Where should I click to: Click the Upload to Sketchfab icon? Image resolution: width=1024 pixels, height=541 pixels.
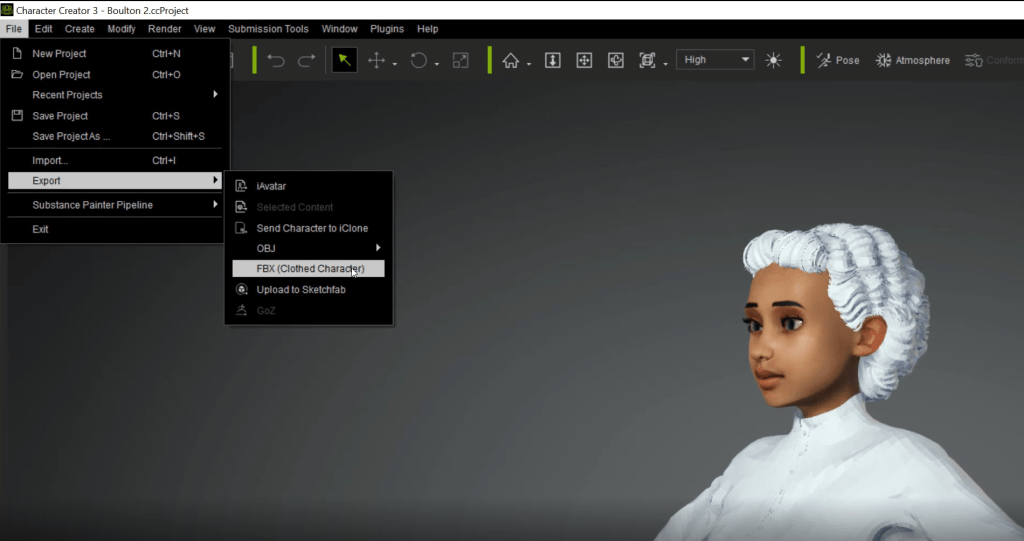click(x=241, y=289)
